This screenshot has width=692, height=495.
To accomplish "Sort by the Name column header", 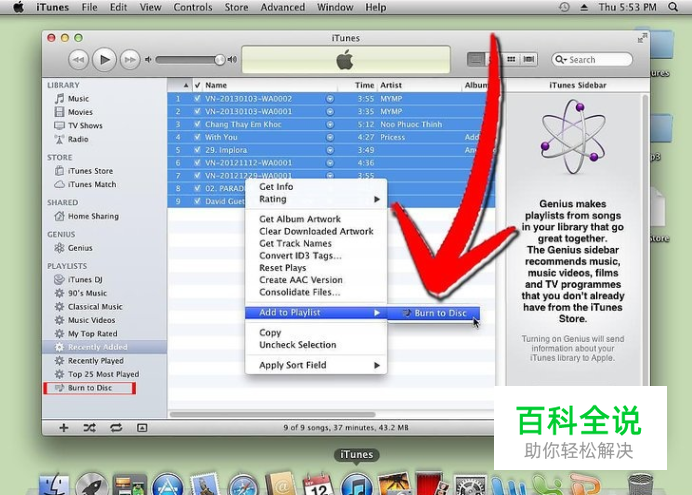I will point(270,85).
